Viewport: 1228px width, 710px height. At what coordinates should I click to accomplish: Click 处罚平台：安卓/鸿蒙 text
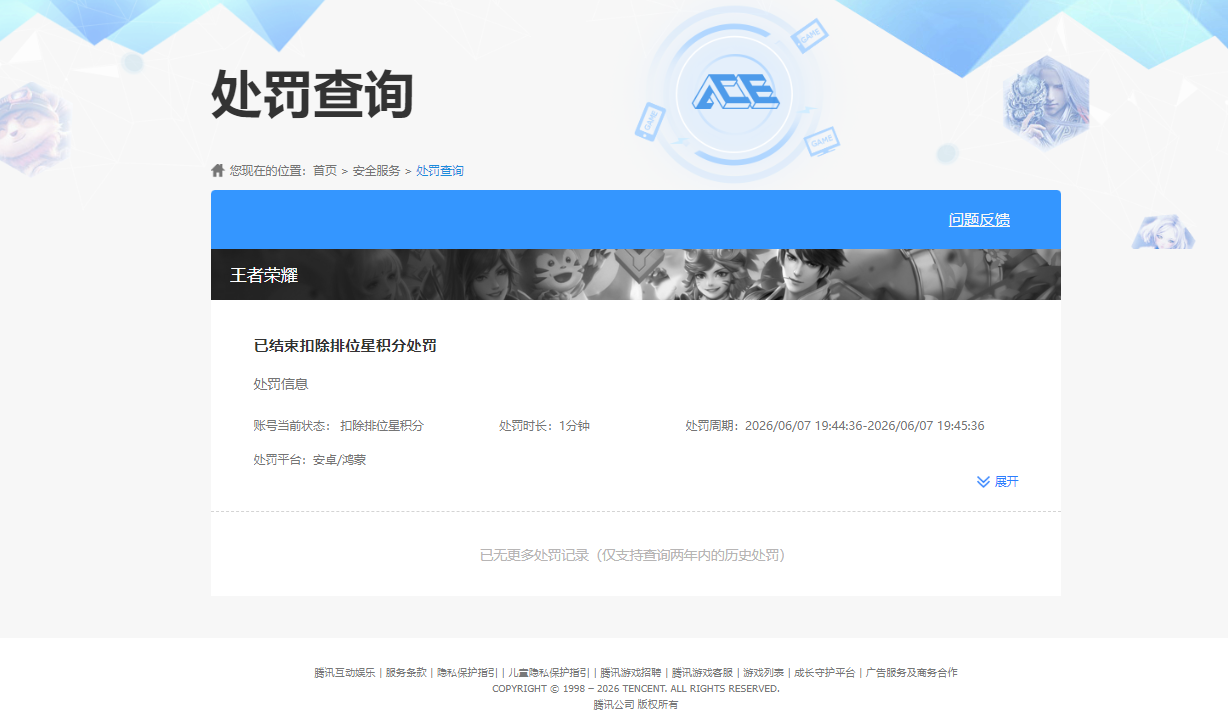310,460
